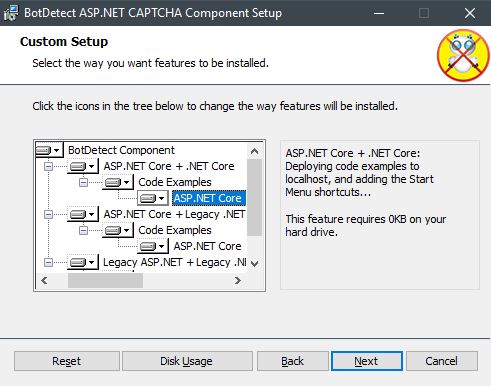491x386 pixels.
Task: Close the setup window
Action: (470, 13)
